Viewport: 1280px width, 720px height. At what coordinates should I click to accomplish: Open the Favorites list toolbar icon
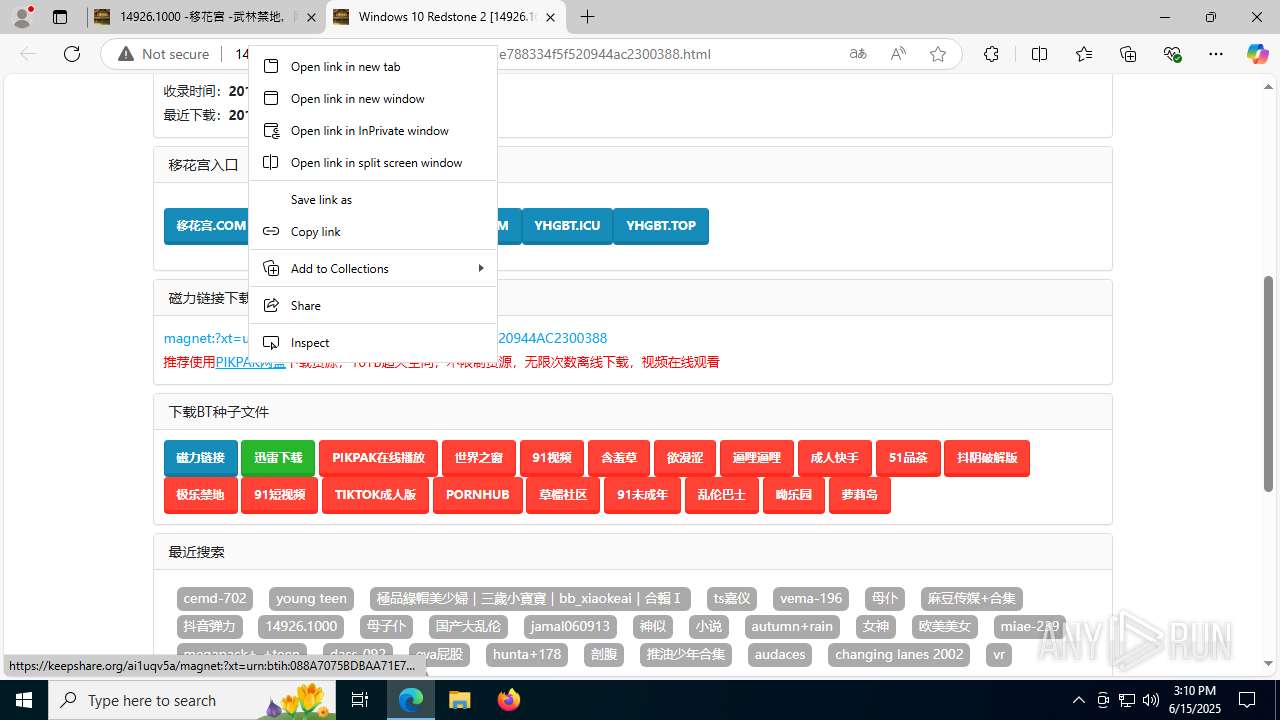pyautogui.click(x=1084, y=54)
